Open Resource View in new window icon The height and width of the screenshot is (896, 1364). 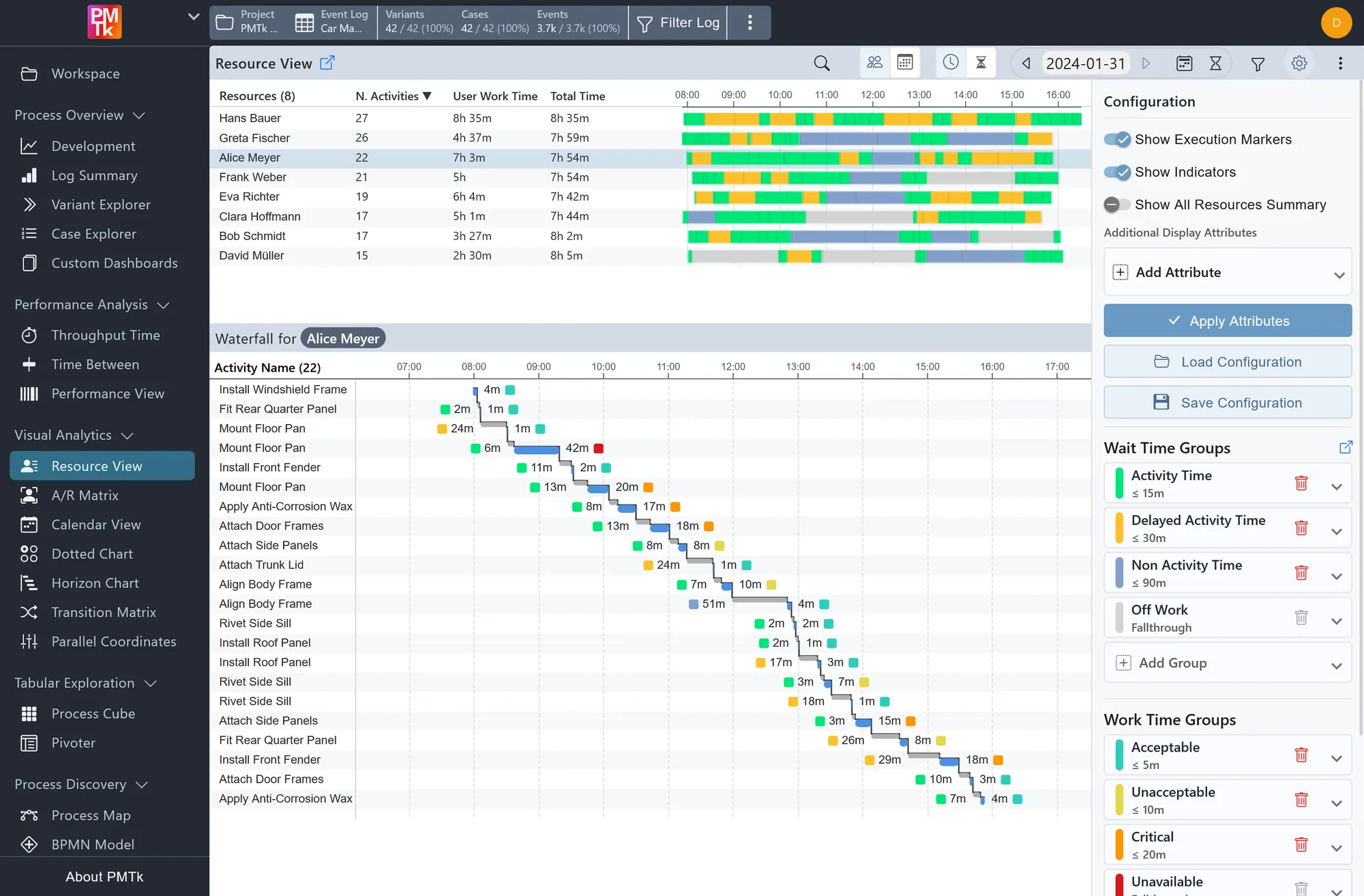pos(327,63)
